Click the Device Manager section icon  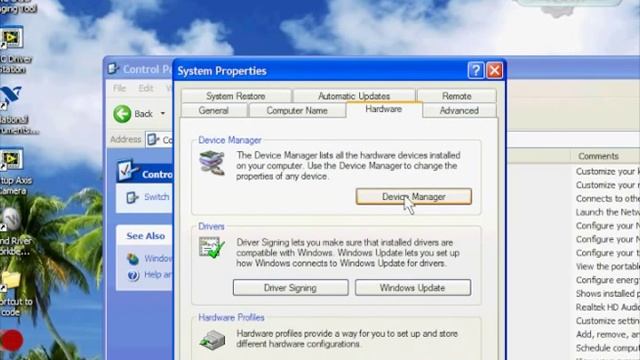tap(212, 163)
